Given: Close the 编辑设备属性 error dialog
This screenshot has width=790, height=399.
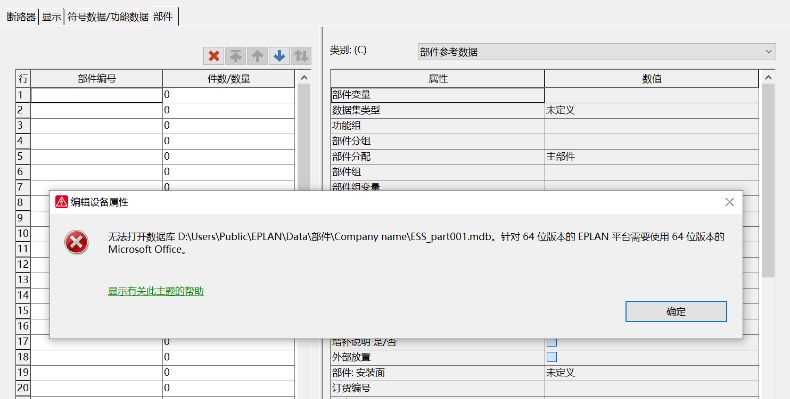Looking at the screenshot, I should pyautogui.click(x=729, y=202).
